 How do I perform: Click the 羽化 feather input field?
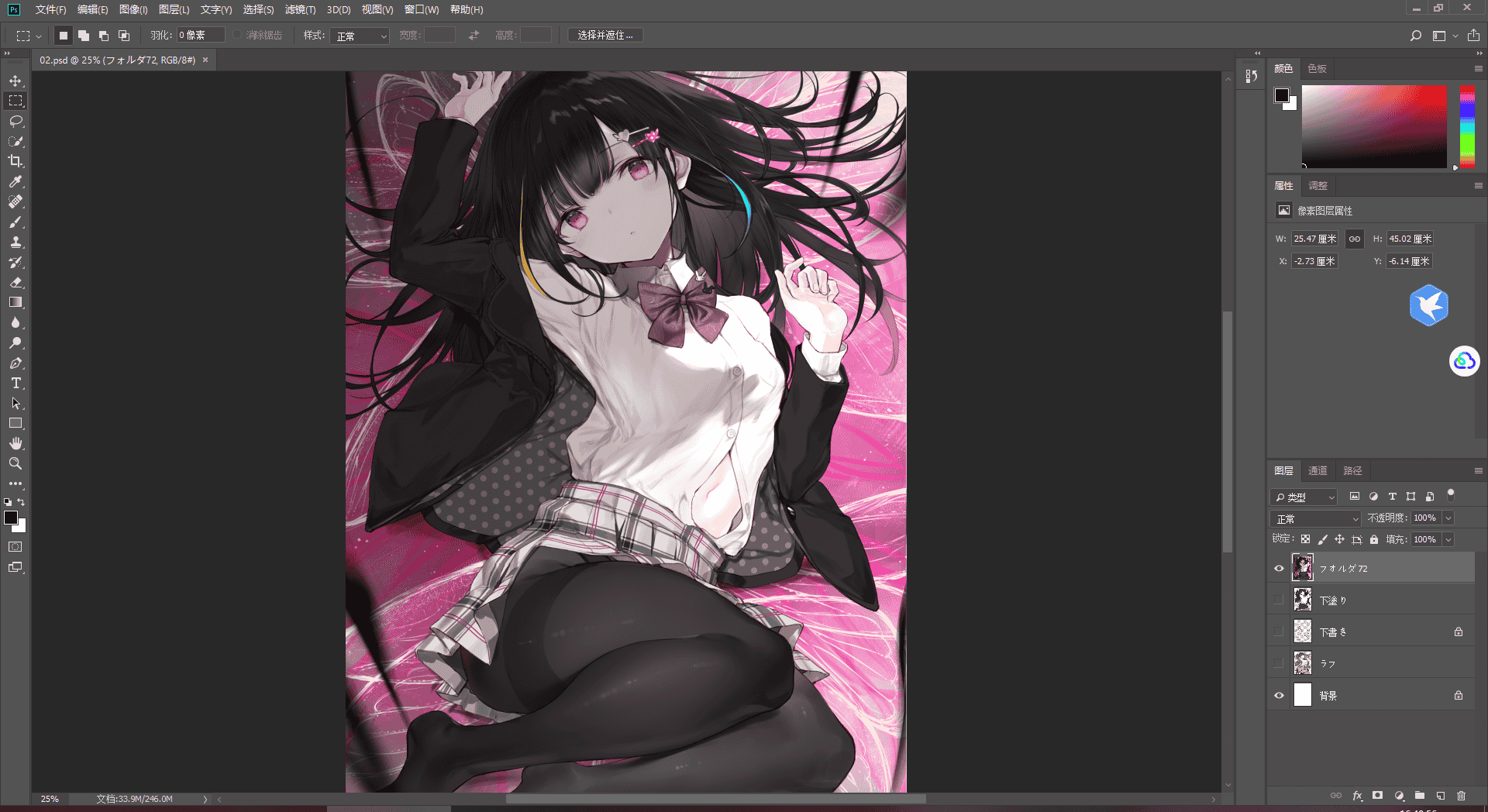tap(201, 35)
